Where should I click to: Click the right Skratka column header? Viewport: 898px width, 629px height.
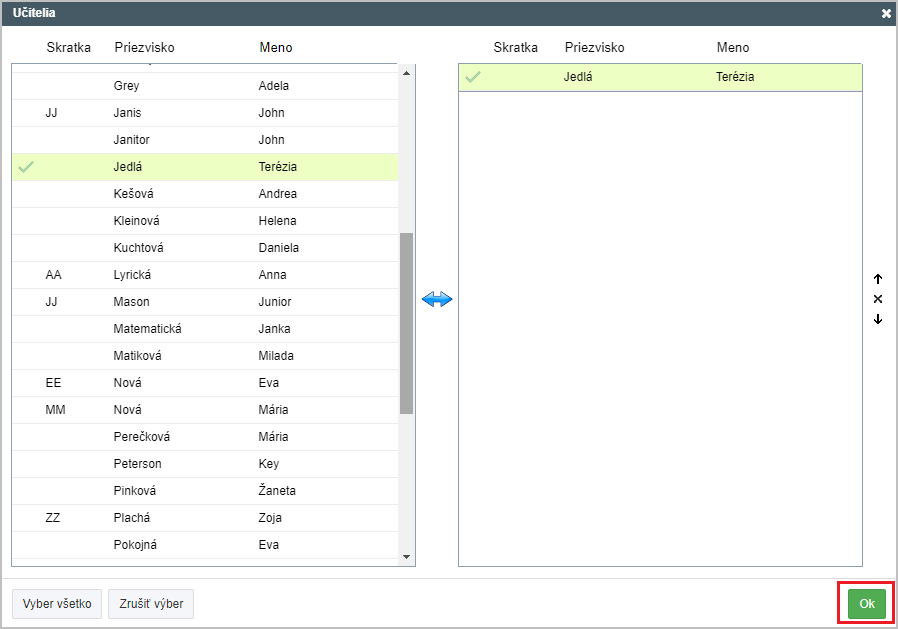point(515,48)
